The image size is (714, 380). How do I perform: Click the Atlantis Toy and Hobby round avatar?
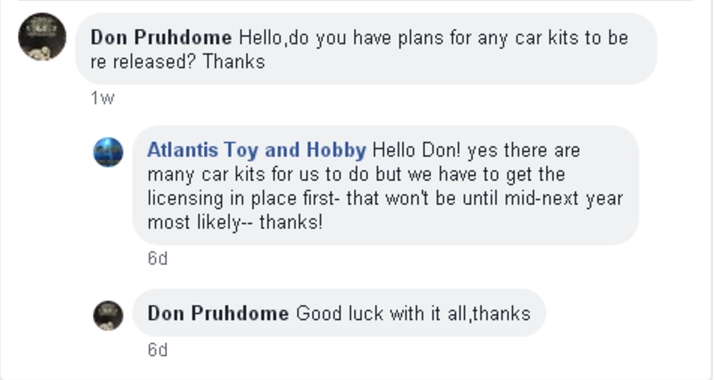coord(108,152)
